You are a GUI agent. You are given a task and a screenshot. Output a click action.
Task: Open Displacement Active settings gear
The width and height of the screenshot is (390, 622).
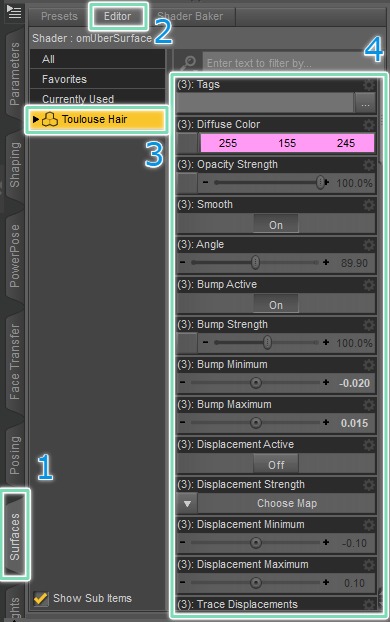tap(369, 445)
